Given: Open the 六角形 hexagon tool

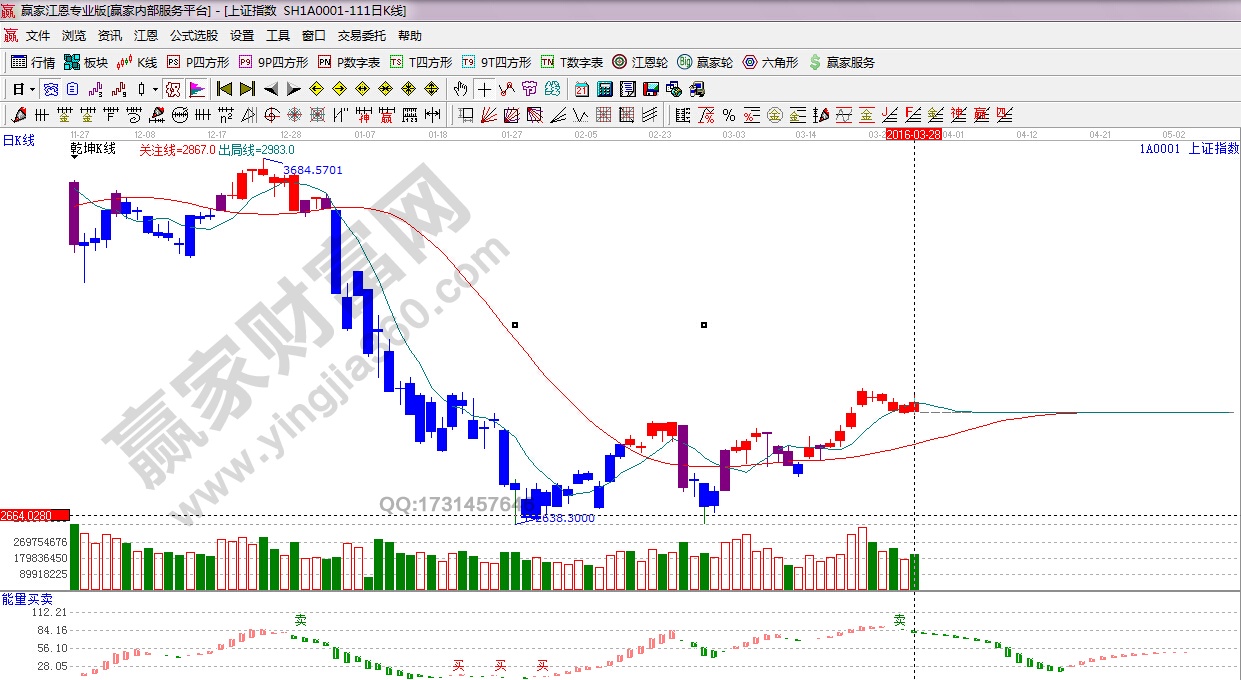Looking at the screenshot, I should tap(770, 62).
